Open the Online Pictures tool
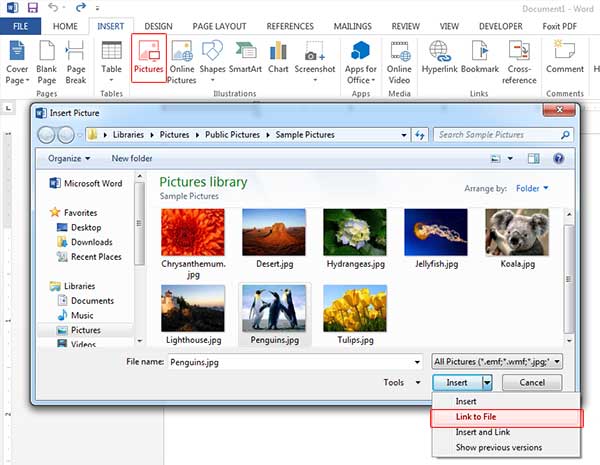Screen dimensions: 600x465 click(x=181, y=58)
